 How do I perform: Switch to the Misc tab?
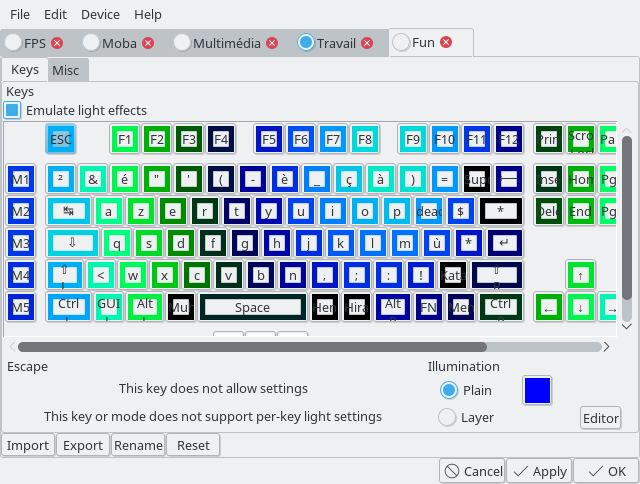tap(66, 70)
